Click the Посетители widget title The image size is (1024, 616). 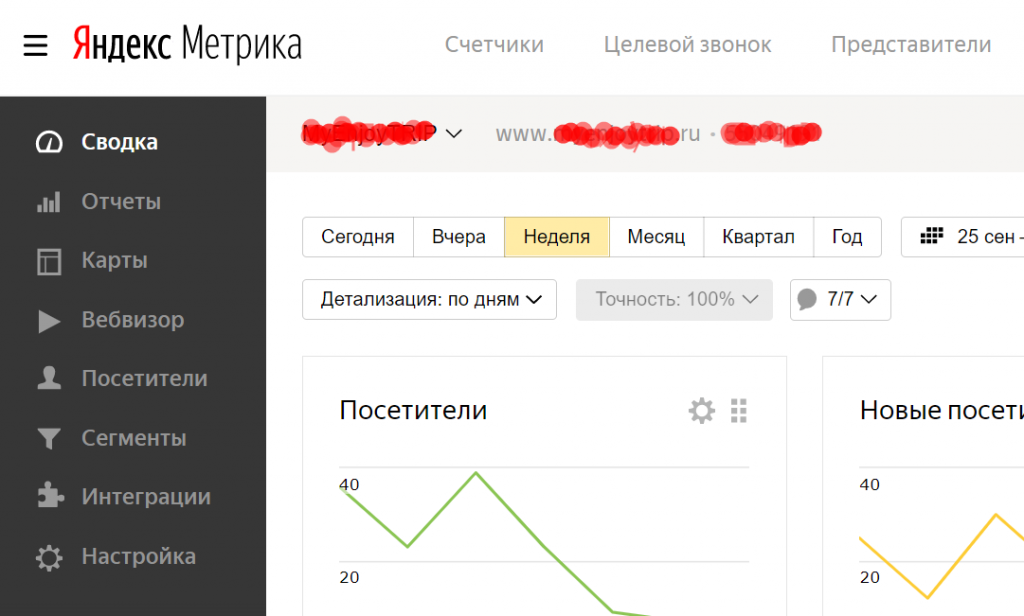pos(413,410)
